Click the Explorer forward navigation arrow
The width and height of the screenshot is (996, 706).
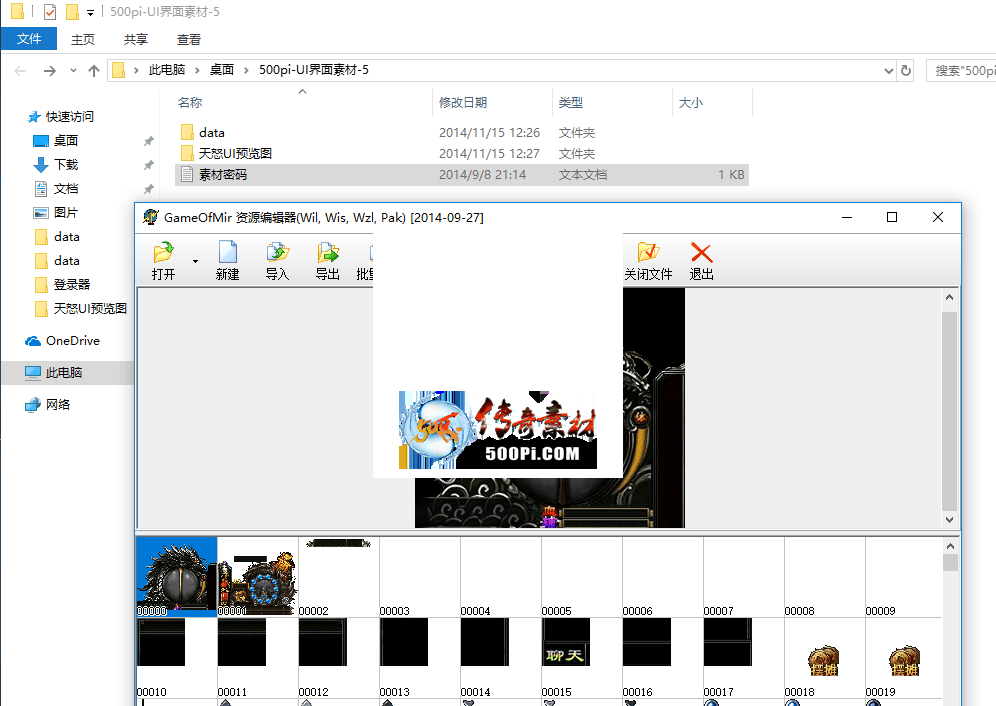coord(50,71)
